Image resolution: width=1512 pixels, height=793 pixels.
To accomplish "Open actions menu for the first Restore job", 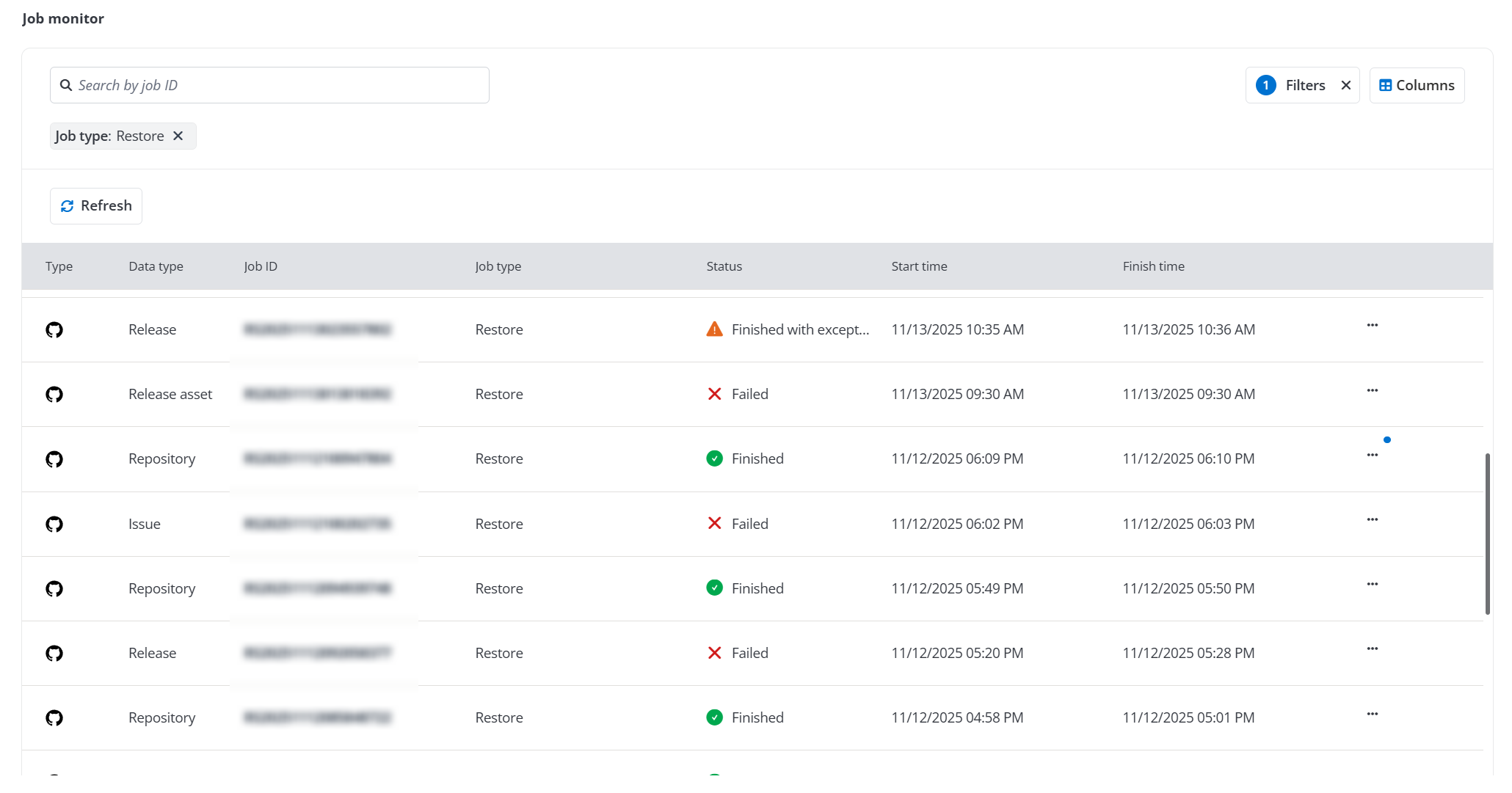I will (1373, 325).
